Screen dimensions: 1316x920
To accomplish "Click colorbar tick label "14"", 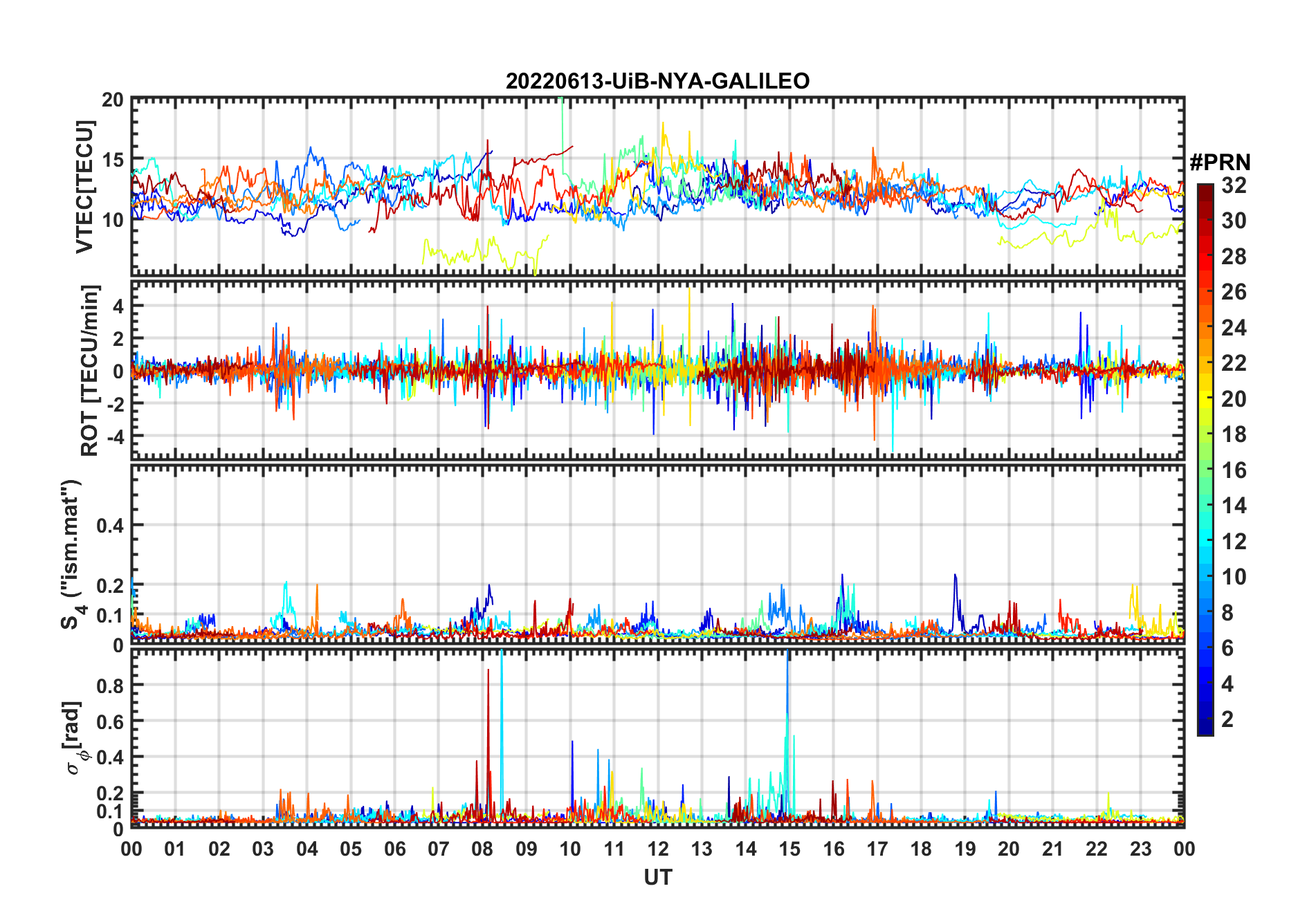I will tap(1234, 506).
